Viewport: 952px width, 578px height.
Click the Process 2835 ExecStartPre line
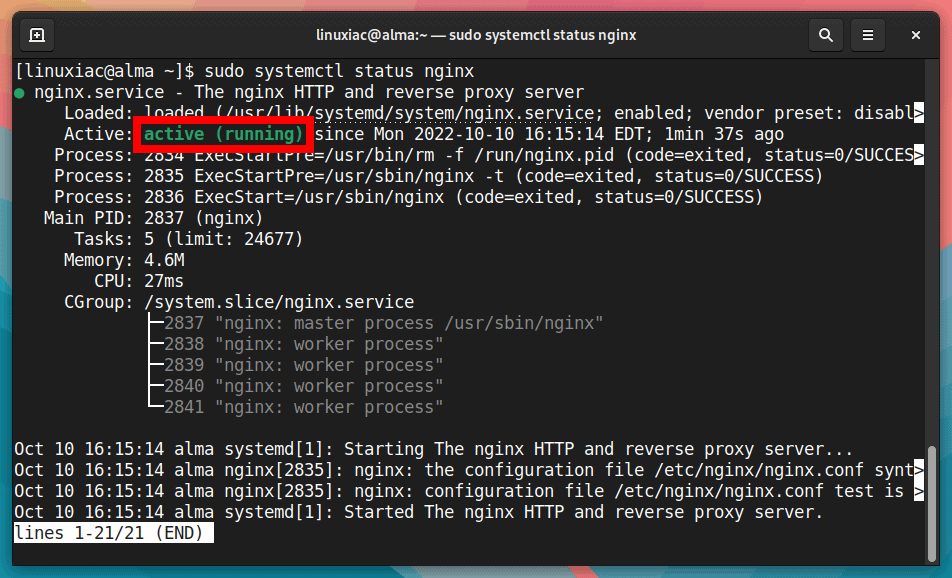(438, 176)
